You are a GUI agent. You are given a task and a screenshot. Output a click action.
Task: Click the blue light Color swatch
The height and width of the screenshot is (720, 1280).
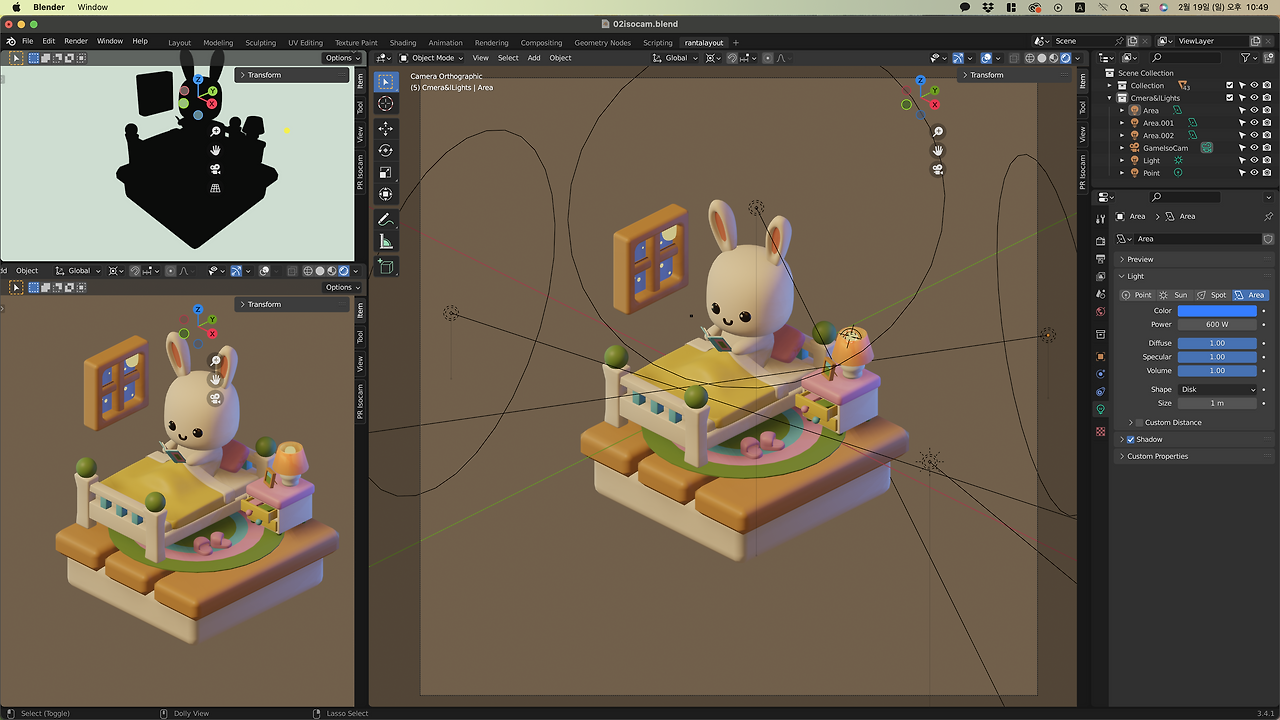point(1217,311)
